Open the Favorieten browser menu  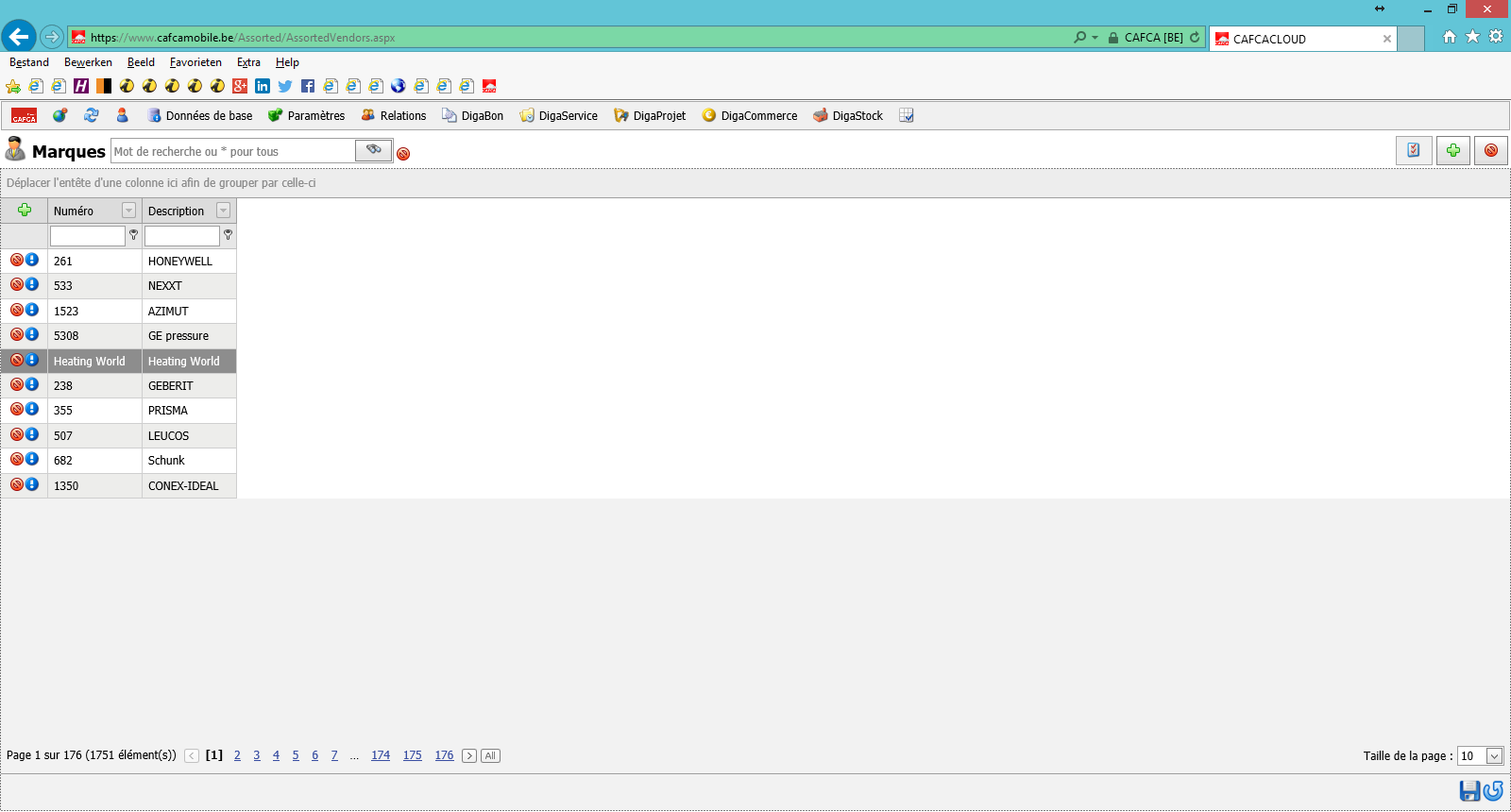pos(195,62)
